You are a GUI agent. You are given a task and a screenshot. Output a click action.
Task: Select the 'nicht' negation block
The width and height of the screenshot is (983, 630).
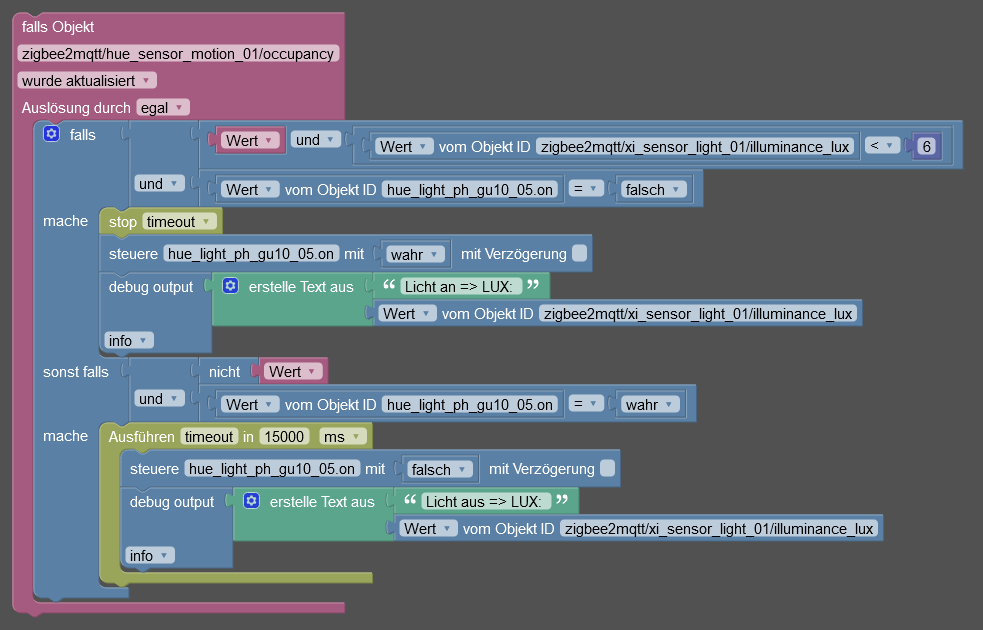pos(224,372)
